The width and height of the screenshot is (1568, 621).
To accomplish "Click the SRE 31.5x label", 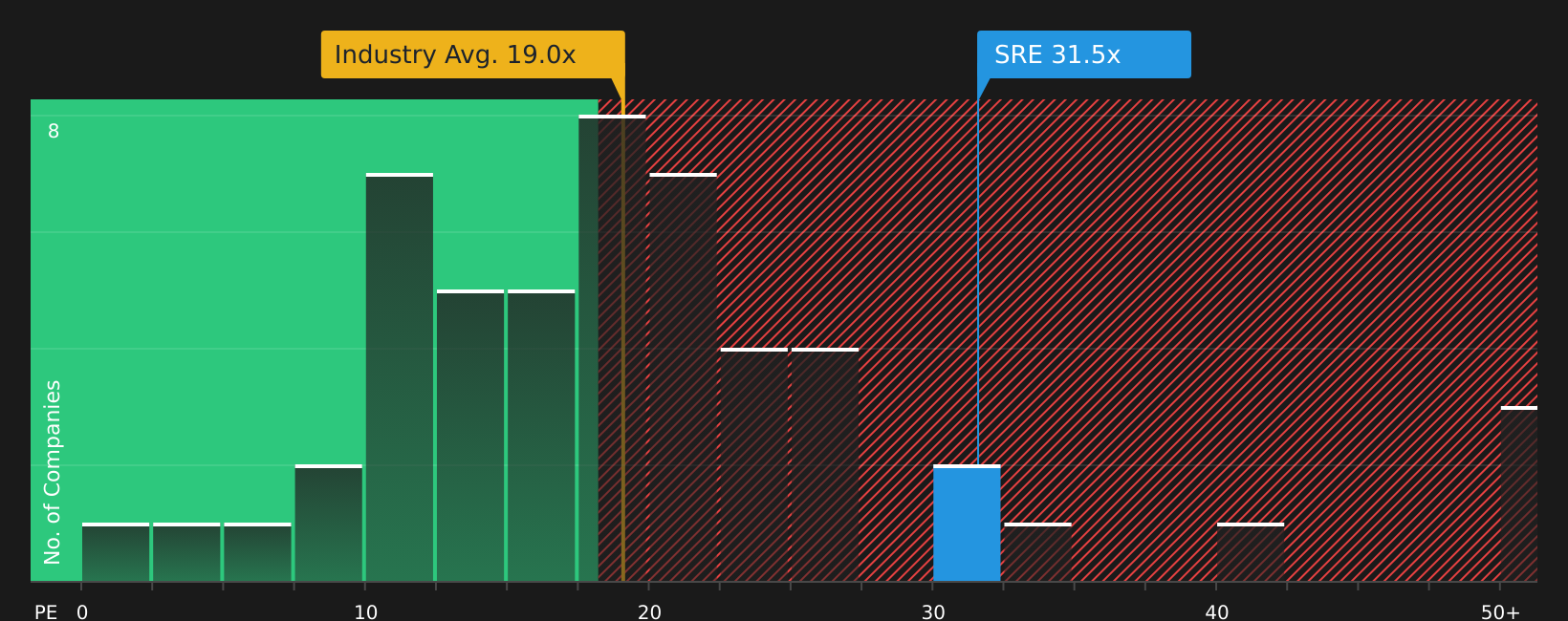I will (x=1084, y=54).
